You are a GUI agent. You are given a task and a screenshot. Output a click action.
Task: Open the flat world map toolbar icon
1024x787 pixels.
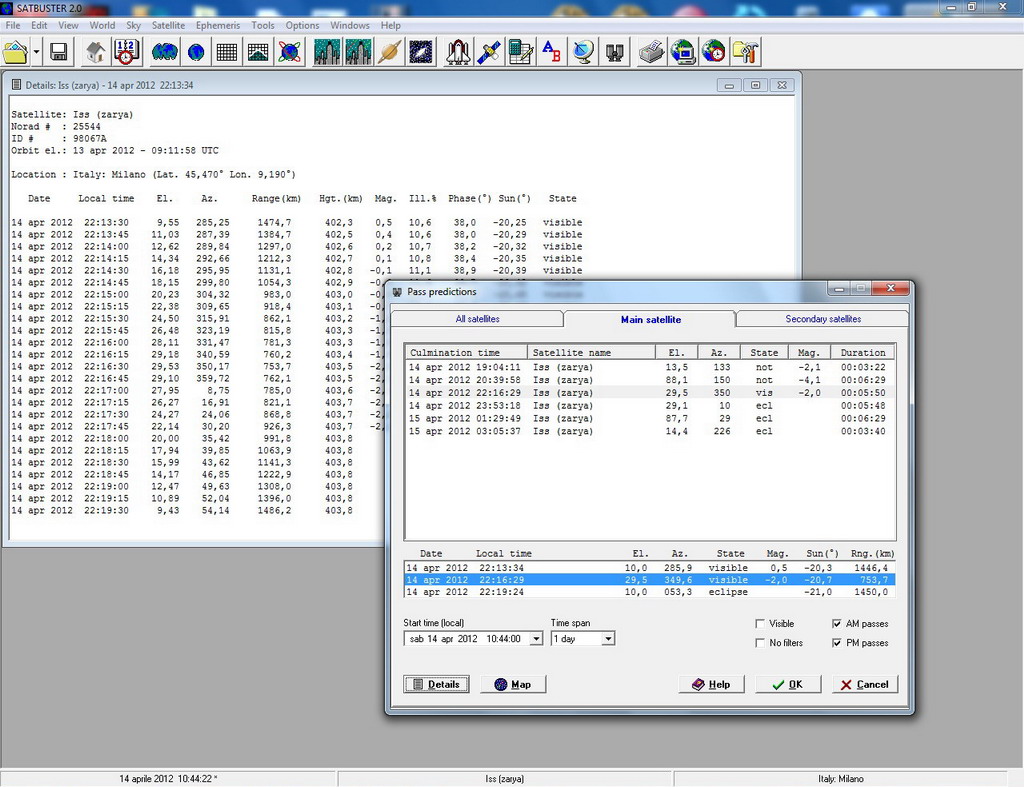coord(165,52)
